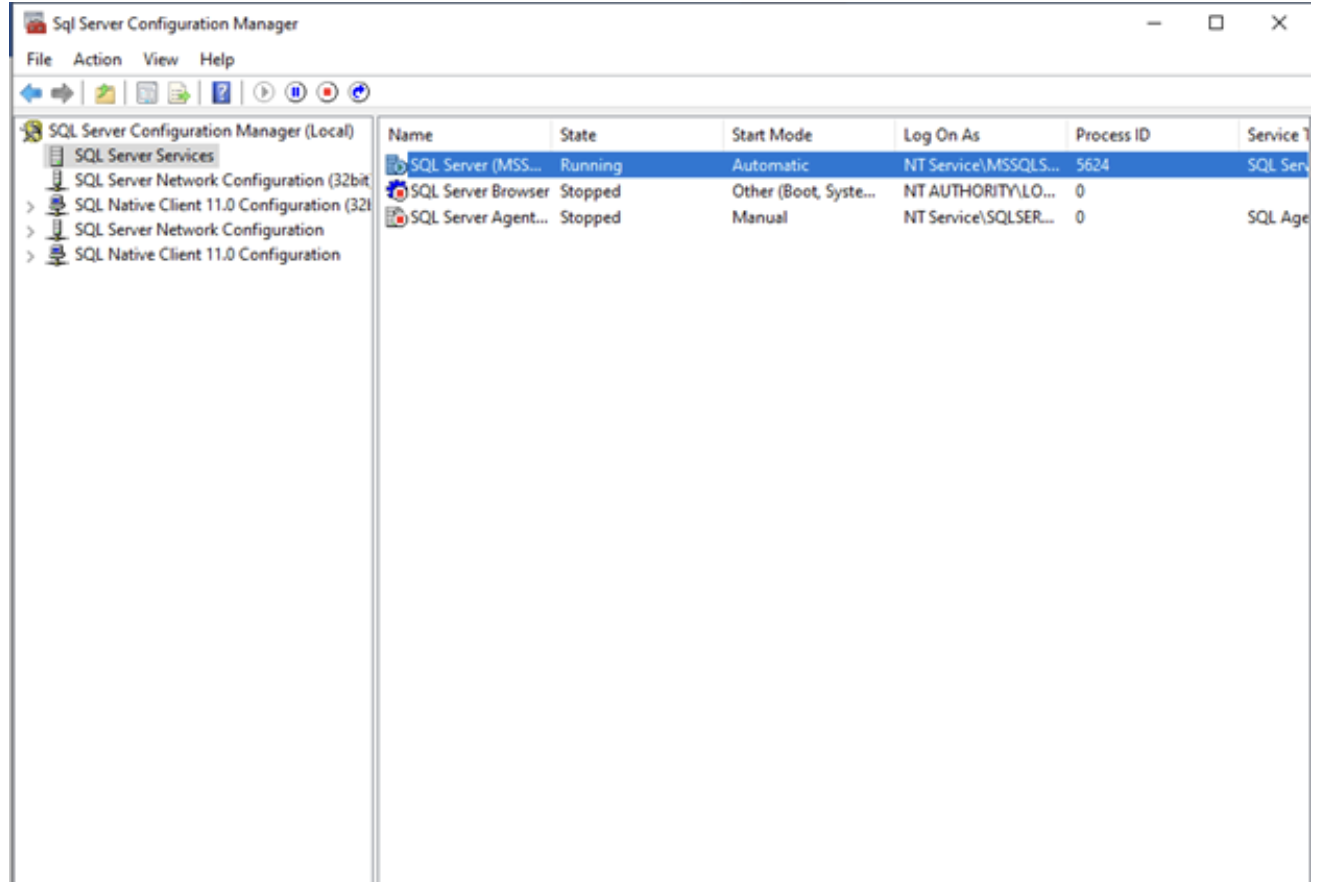
Task: Click the SQL Server Network Configuration (32bit) icon
Action: [57, 181]
